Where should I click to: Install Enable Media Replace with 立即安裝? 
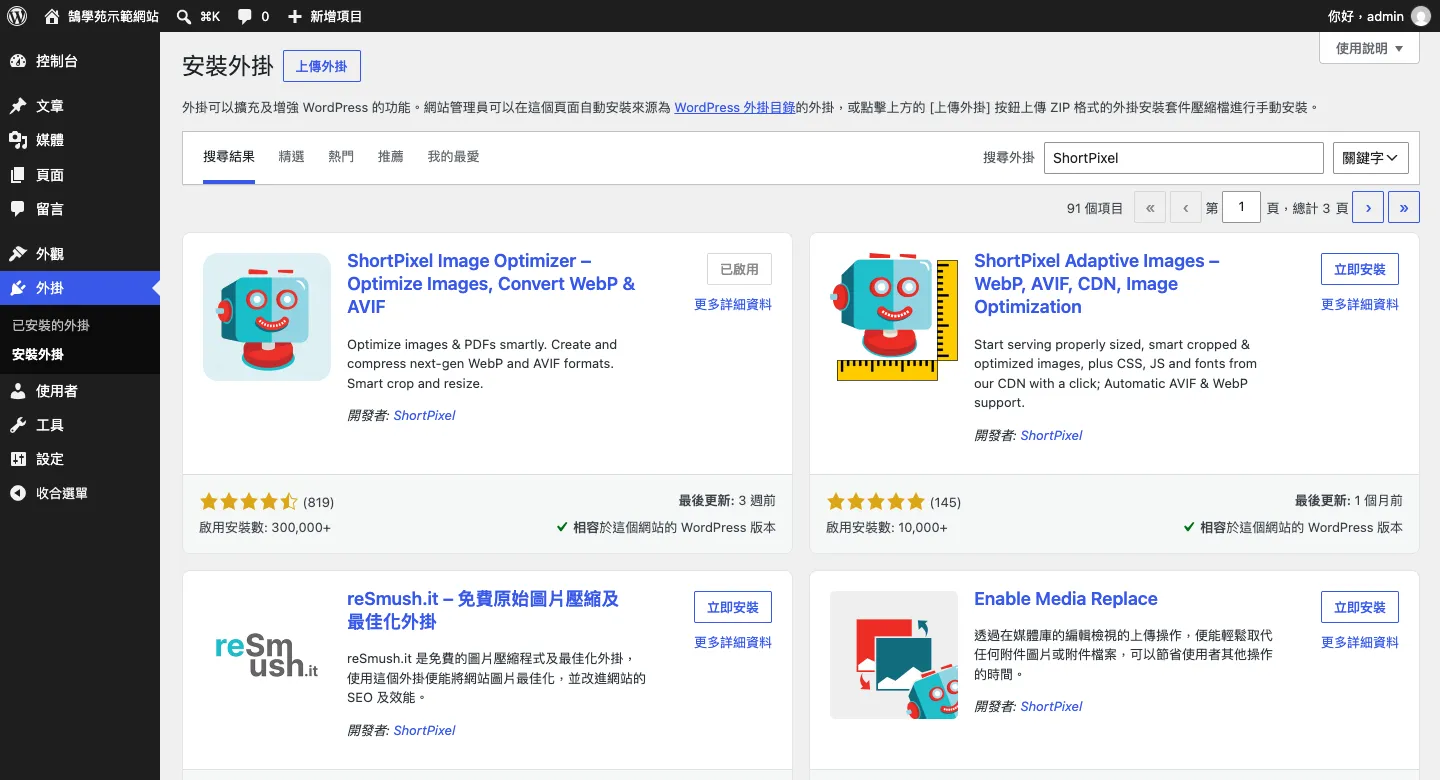pyautogui.click(x=1360, y=607)
